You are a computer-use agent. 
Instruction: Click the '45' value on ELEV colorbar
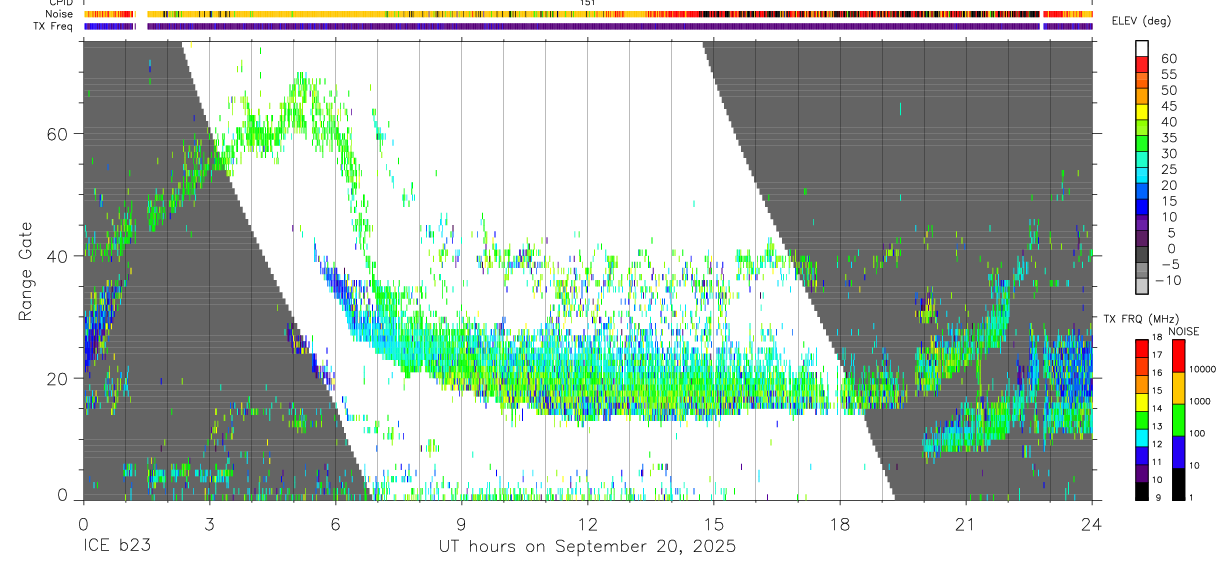(x=1169, y=106)
